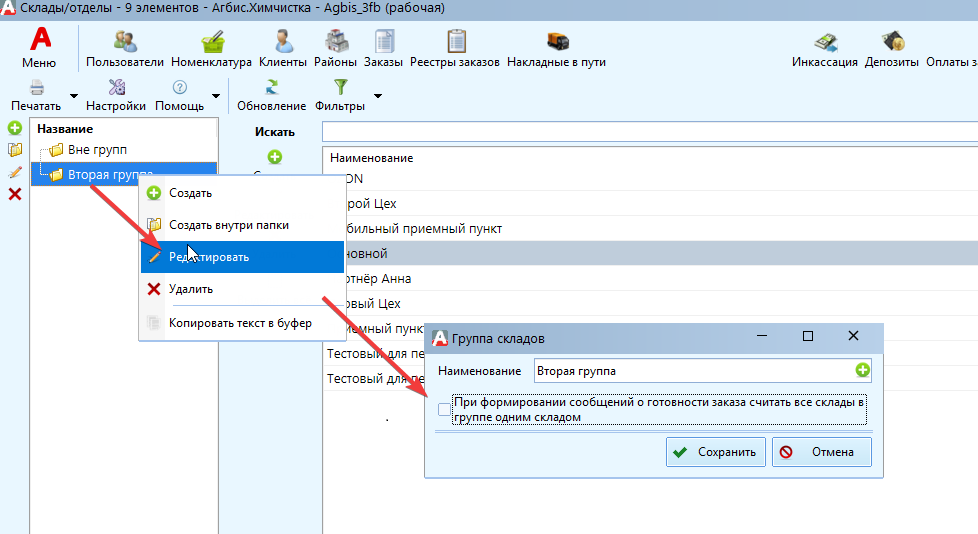The width and height of the screenshot is (978, 534).
Task: Select row ending with 'тнёр Анна'
Action: point(651,279)
